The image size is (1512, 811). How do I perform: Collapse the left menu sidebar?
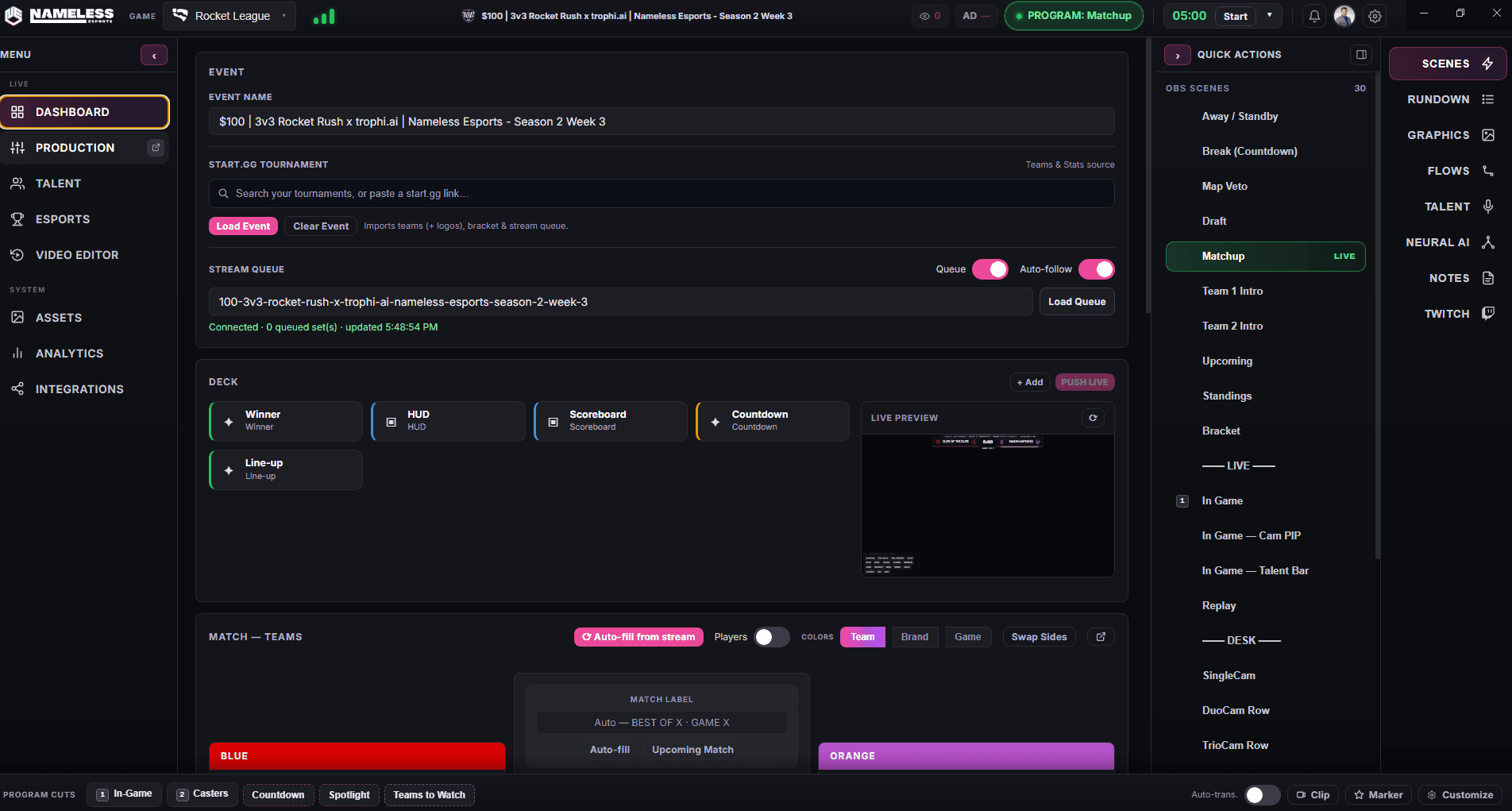[154, 55]
